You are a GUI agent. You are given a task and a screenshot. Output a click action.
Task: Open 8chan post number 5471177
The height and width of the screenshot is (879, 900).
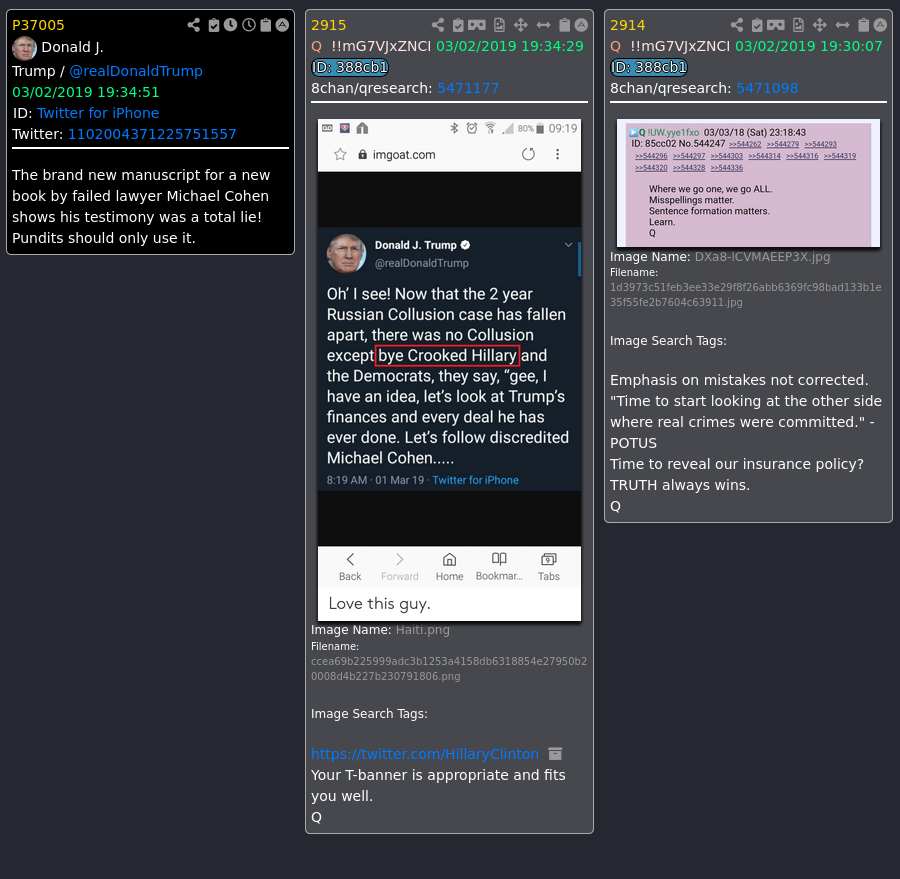[468, 88]
